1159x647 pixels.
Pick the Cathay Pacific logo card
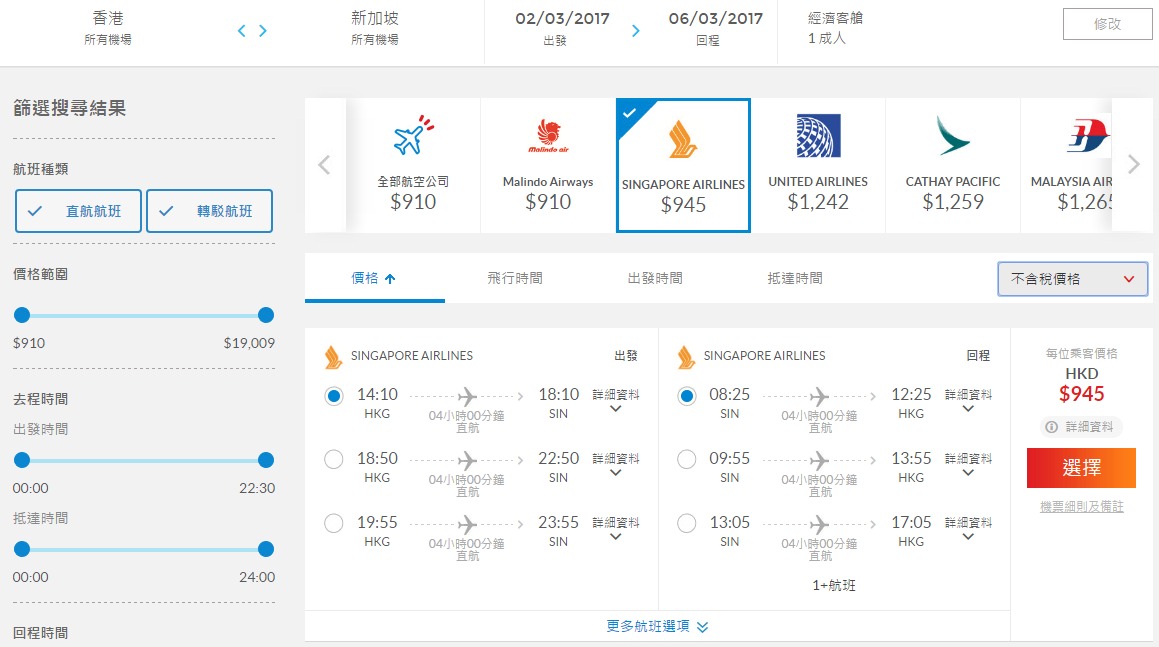953,166
